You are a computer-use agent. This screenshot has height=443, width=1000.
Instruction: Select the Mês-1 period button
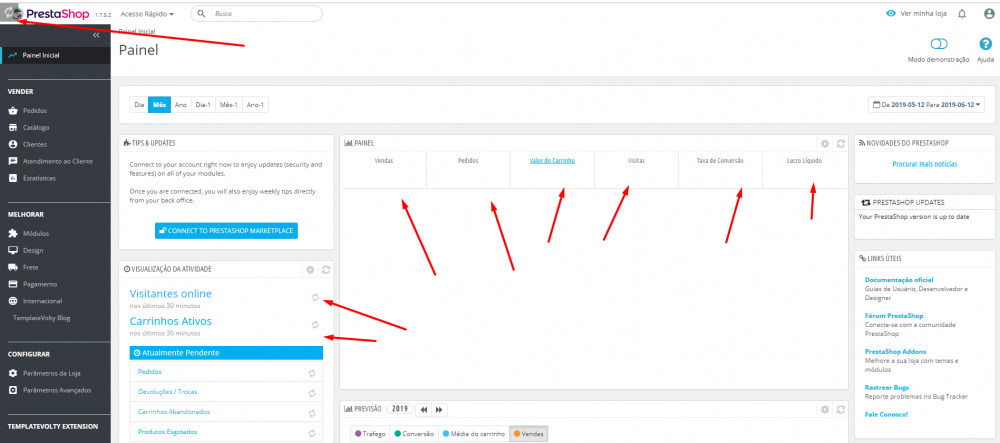pos(228,105)
